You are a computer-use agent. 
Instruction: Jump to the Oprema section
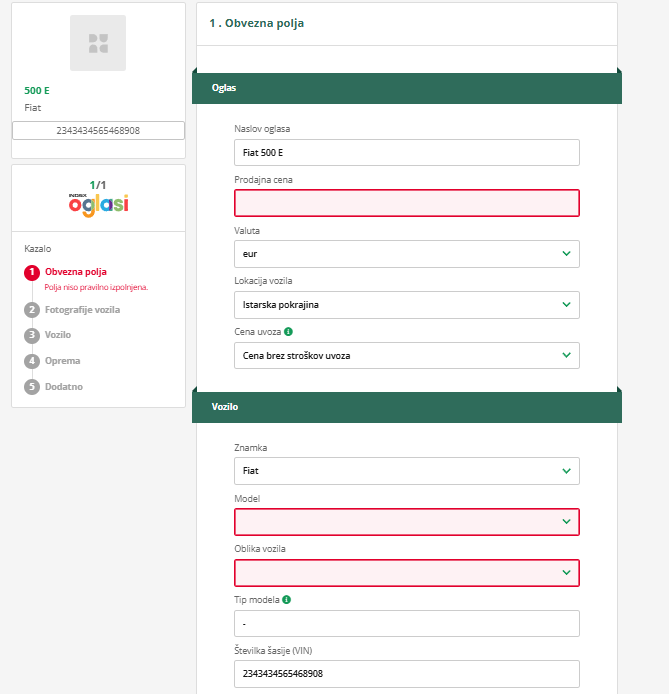click(x=62, y=361)
